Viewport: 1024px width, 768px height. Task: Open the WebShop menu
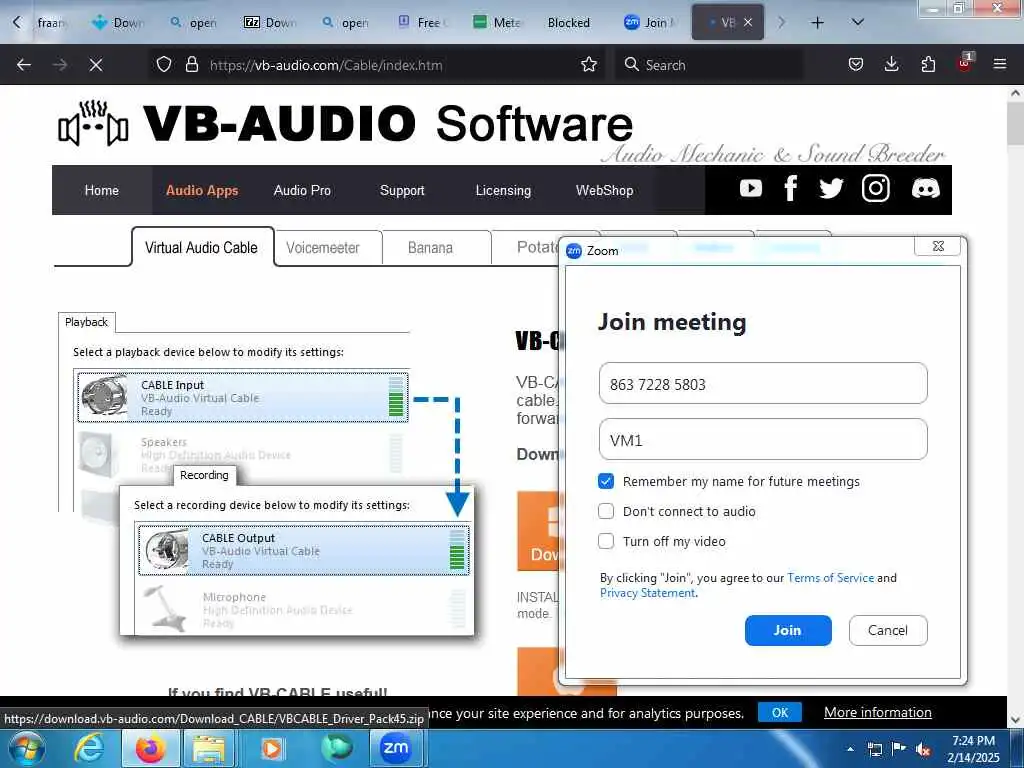coord(604,190)
